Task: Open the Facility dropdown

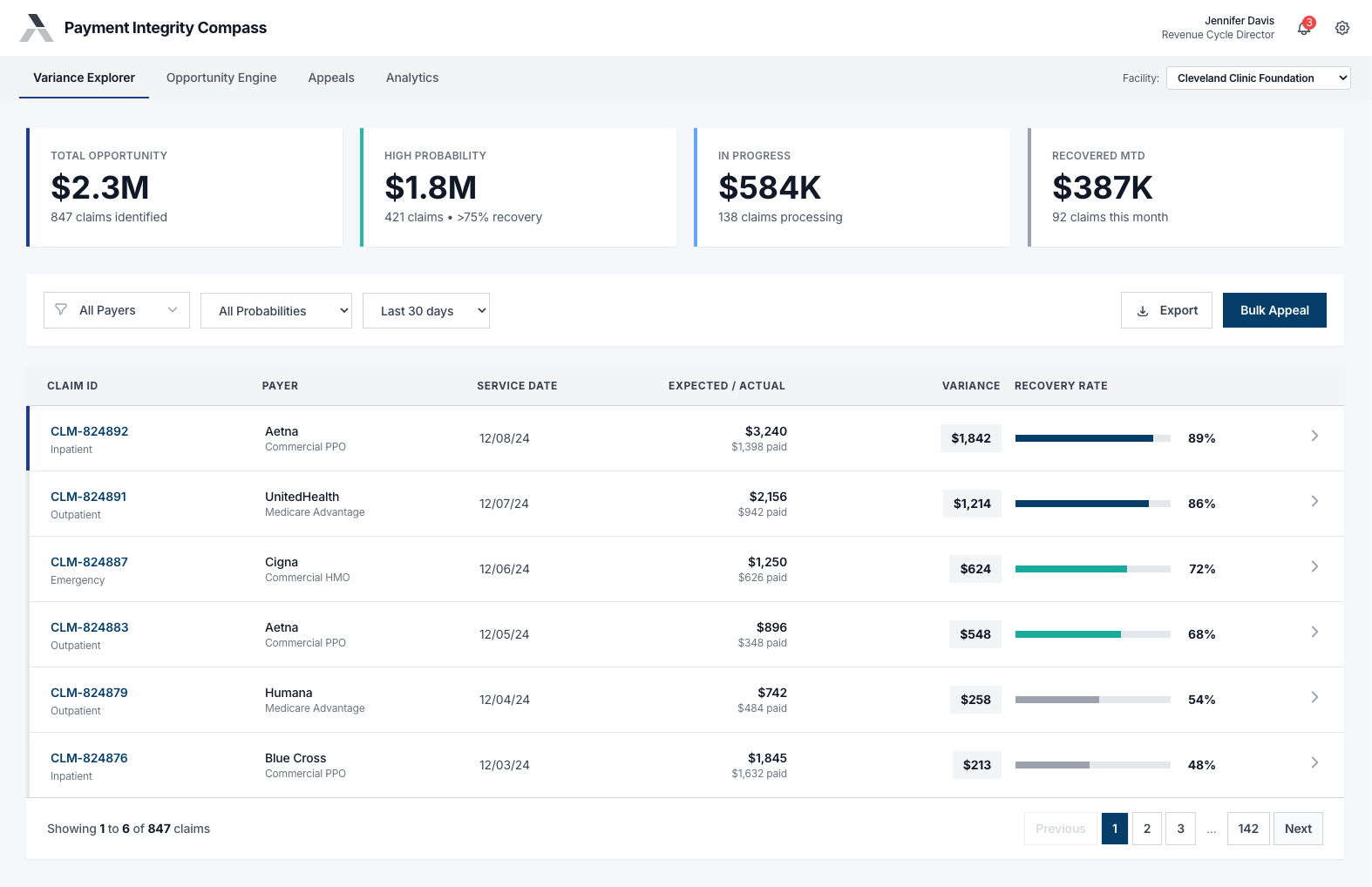Action: click(1258, 78)
